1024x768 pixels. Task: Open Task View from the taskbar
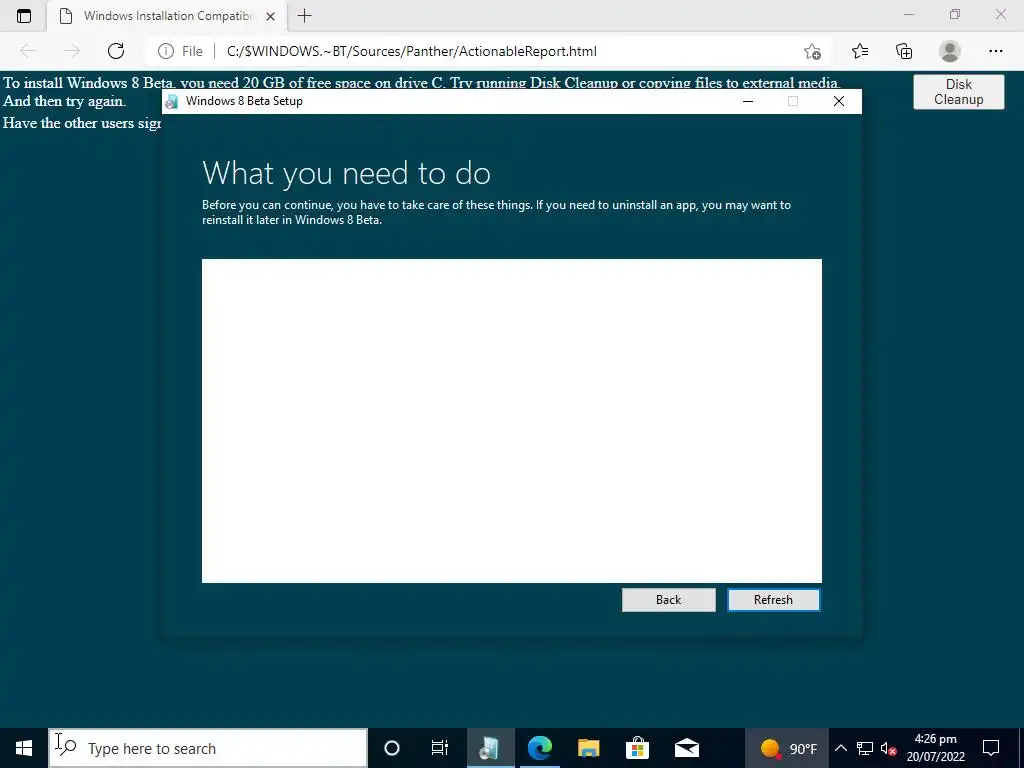[440, 748]
